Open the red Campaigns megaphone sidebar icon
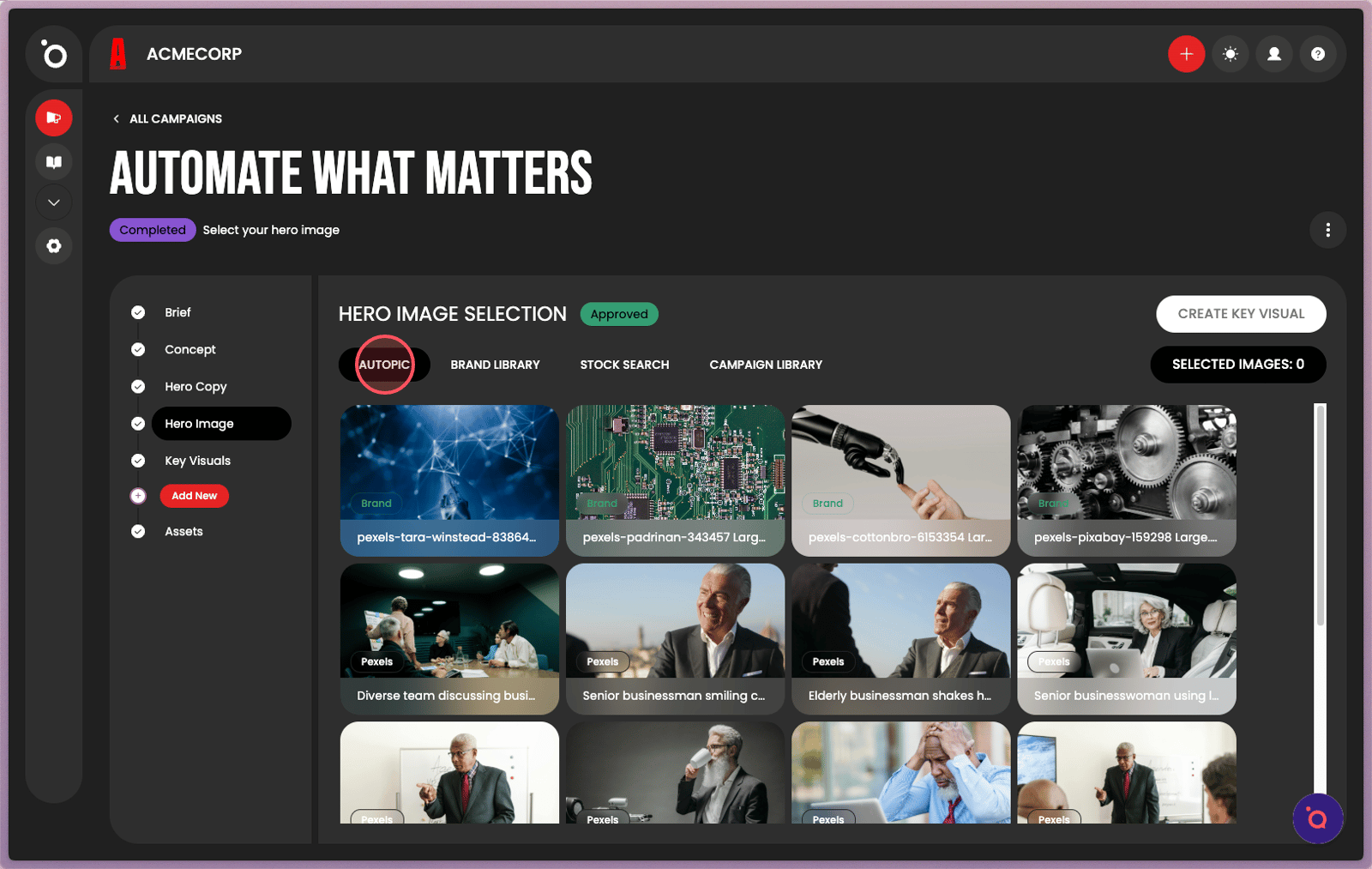 (54, 118)
